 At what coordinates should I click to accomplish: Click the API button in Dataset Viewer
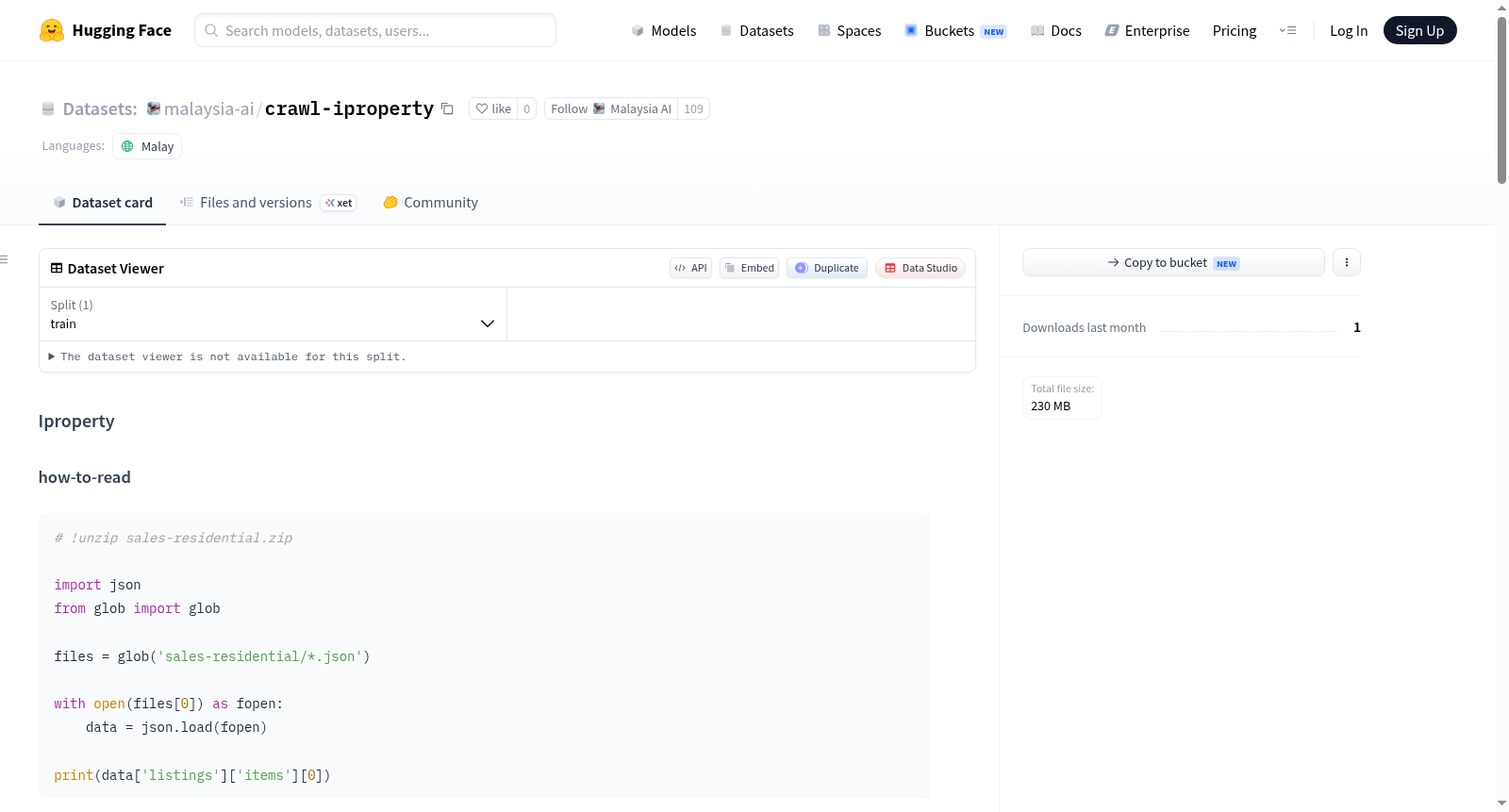(690, 268)
